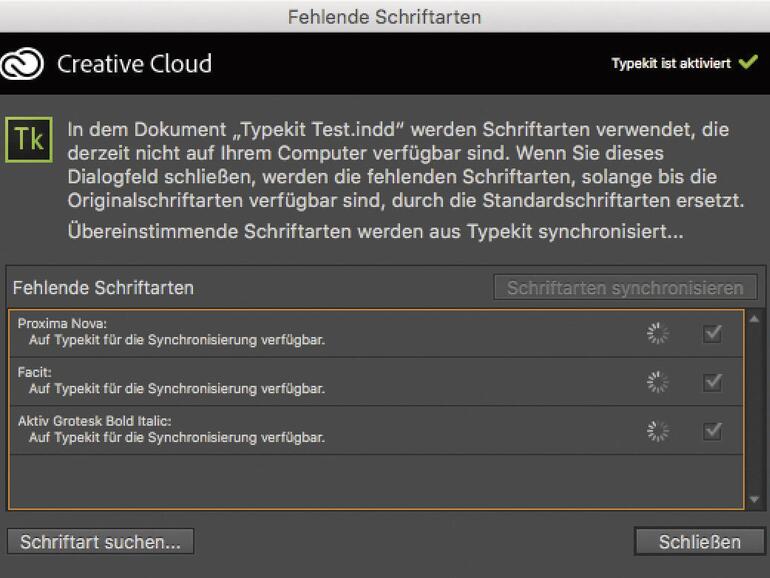Click the Fehlende Schriftarten list header
770x578 pixels.
103,288
